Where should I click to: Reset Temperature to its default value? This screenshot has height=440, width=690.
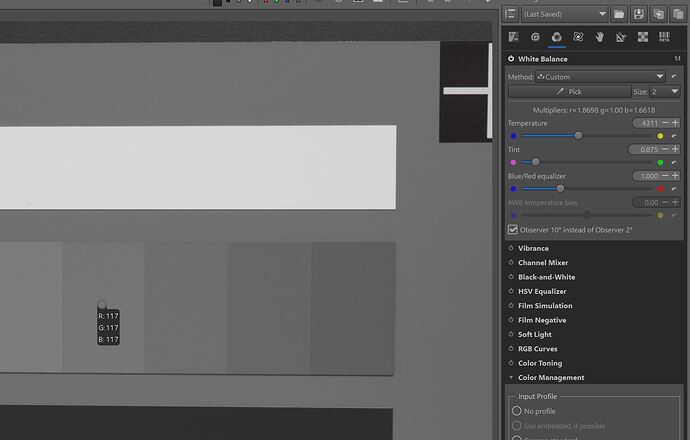pyautogui.click(x=675, y=135)
